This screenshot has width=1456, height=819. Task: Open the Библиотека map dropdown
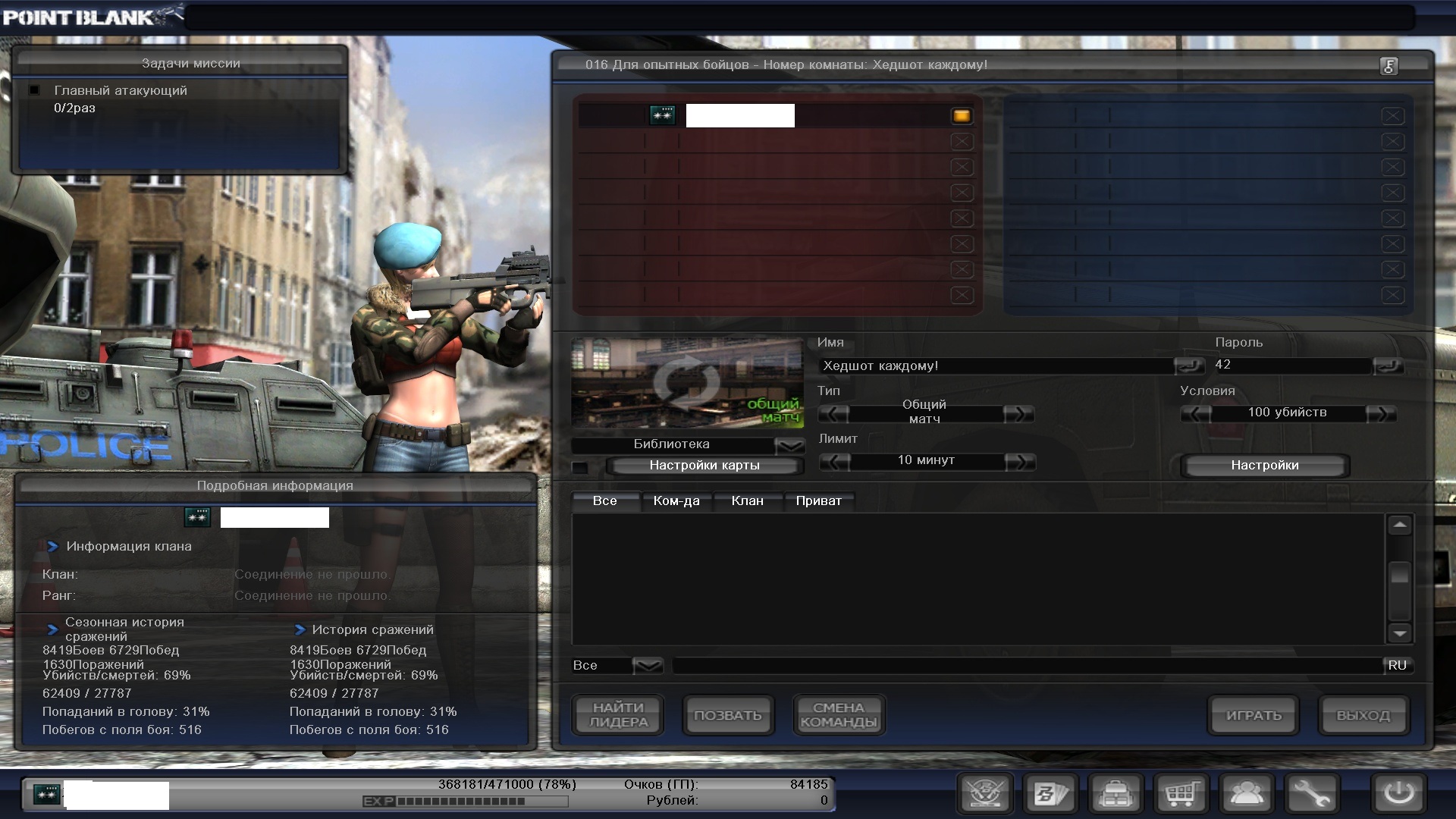pos(789,445)
